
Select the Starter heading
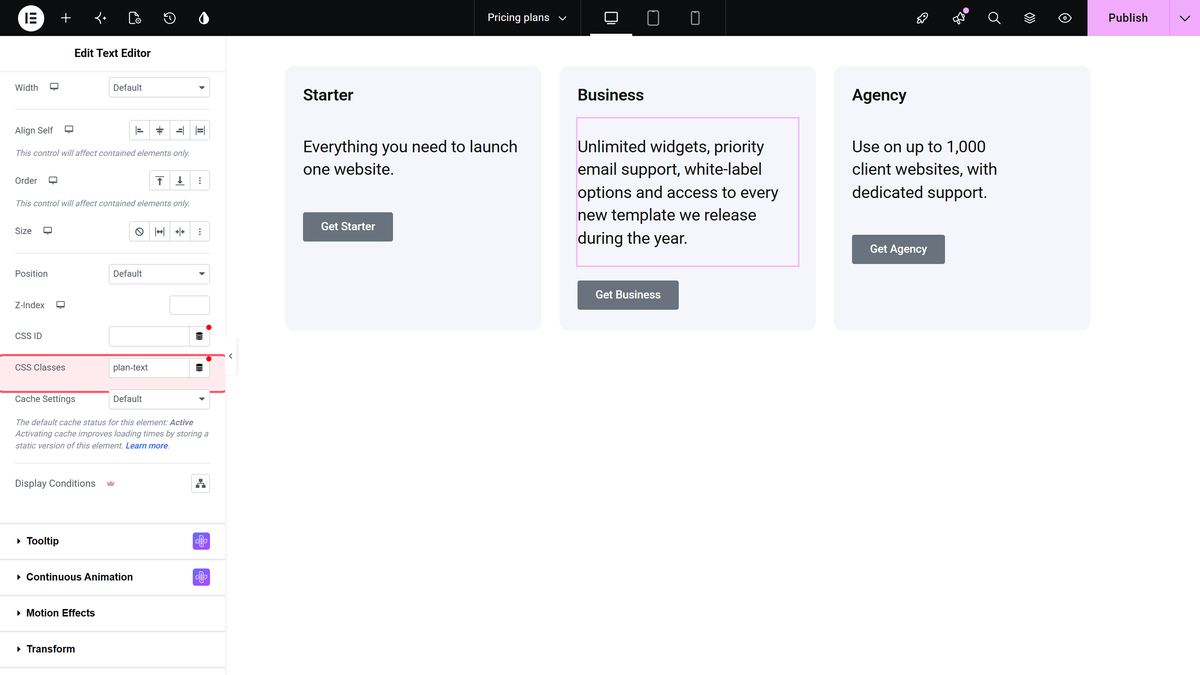pos(328,95)
